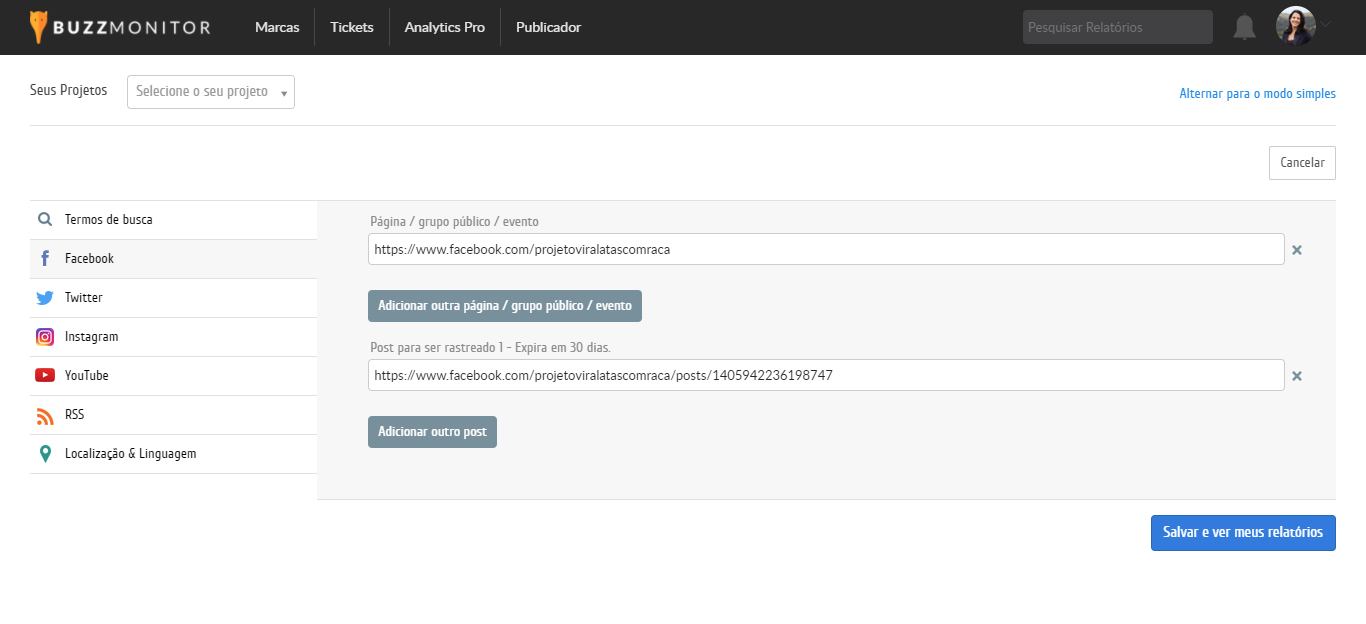1366x624 pixels.
Task: Open the notifications bell
Action: coord(1244,27)
